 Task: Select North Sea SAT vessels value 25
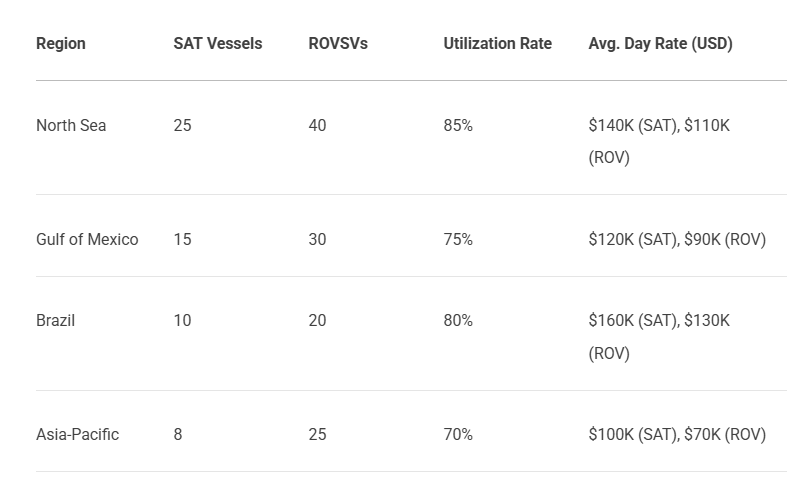coord(182,125)
